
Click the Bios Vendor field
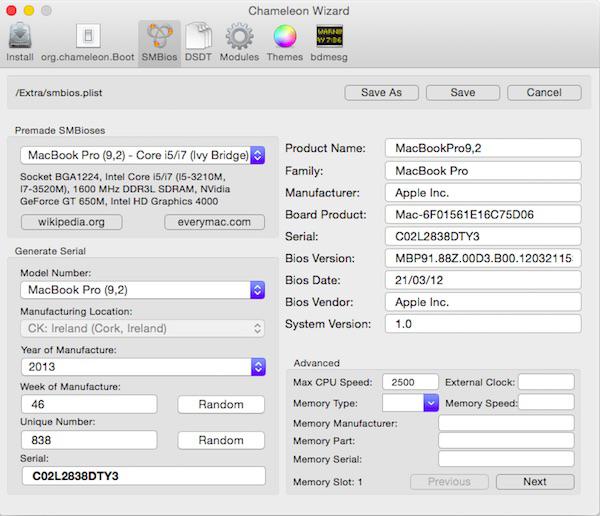coord(483,302)
